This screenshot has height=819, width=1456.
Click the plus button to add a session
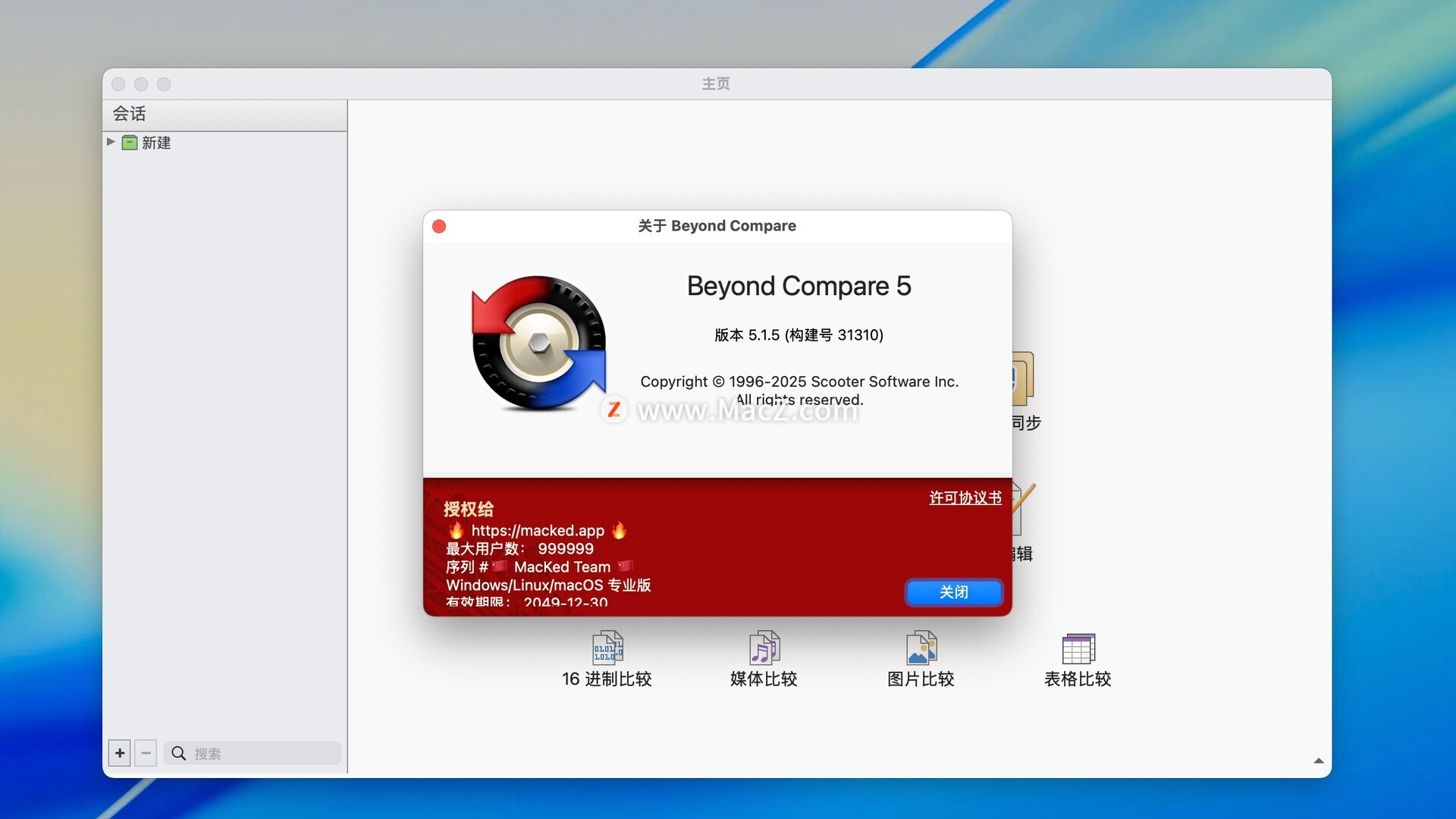[x=120, y=753]
